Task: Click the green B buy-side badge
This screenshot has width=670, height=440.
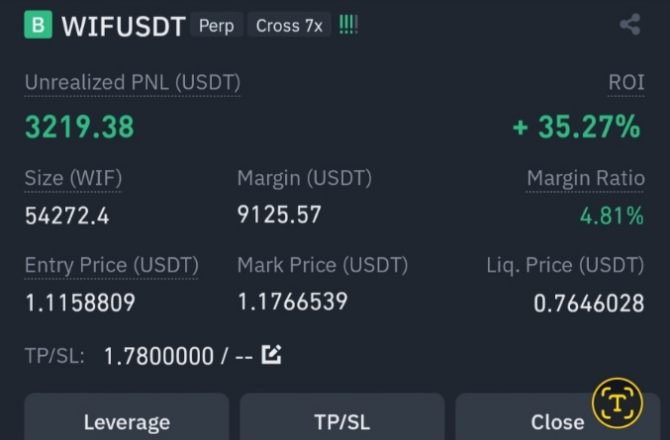Action: (38, 25)
